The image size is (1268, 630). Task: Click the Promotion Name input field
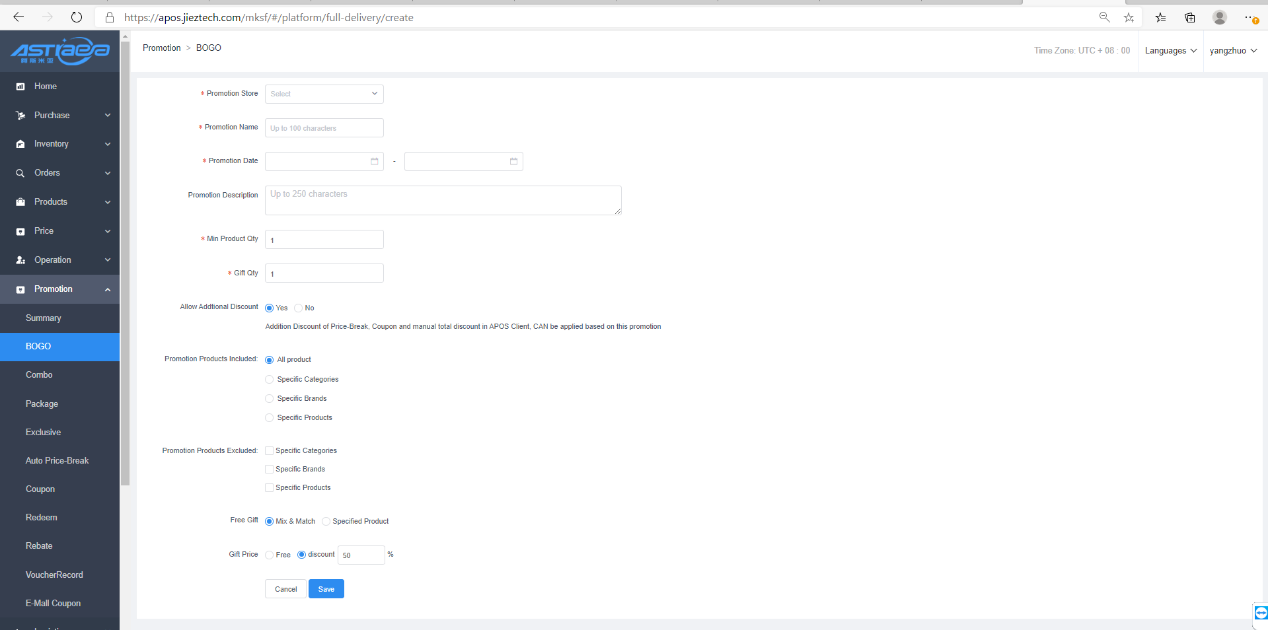(x=324, y=128)
